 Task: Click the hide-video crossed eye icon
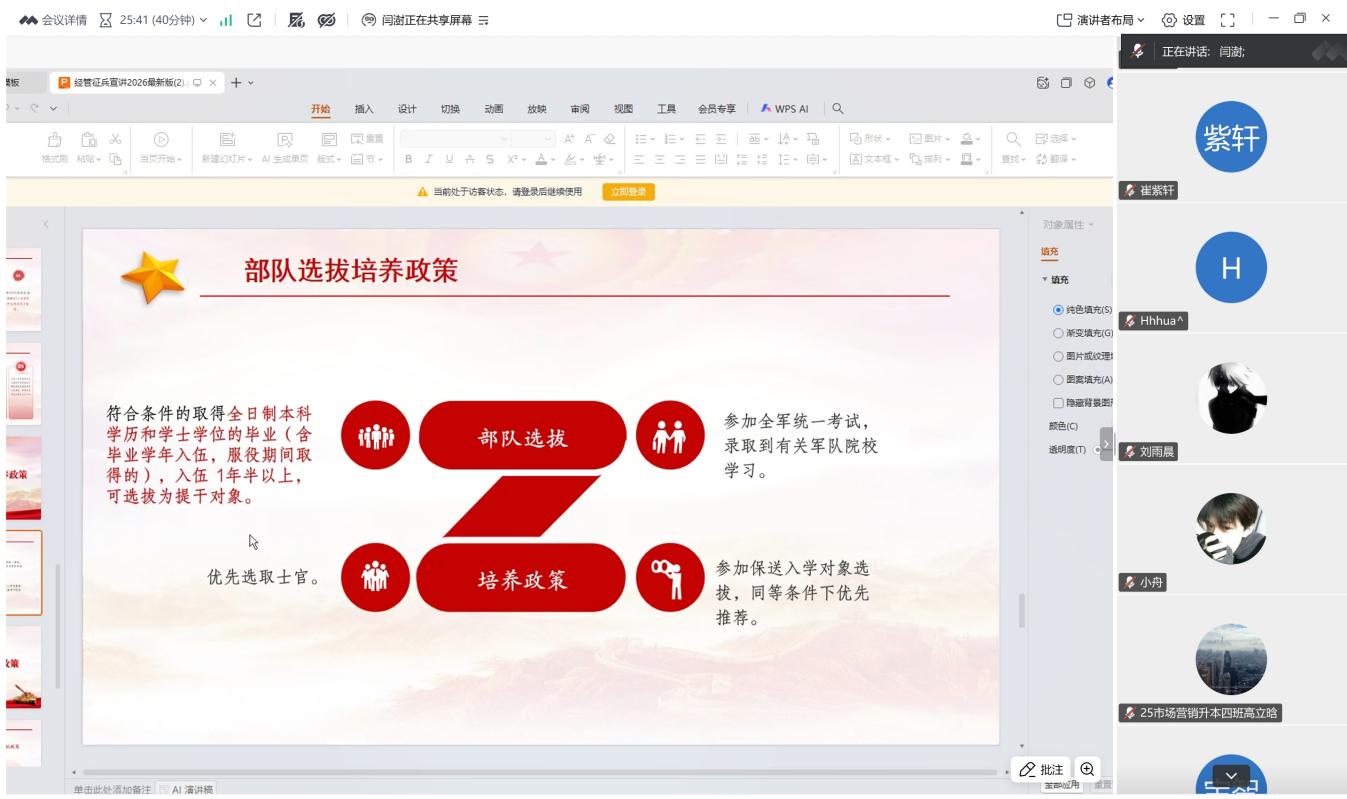325,20
